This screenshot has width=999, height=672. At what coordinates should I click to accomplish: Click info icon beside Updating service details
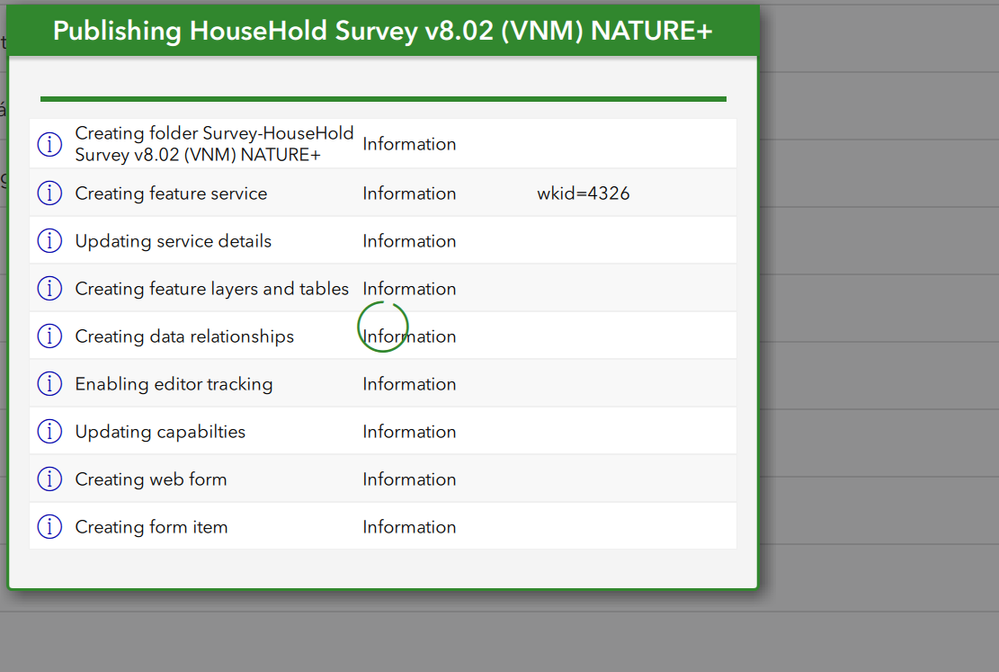(50, 241)
